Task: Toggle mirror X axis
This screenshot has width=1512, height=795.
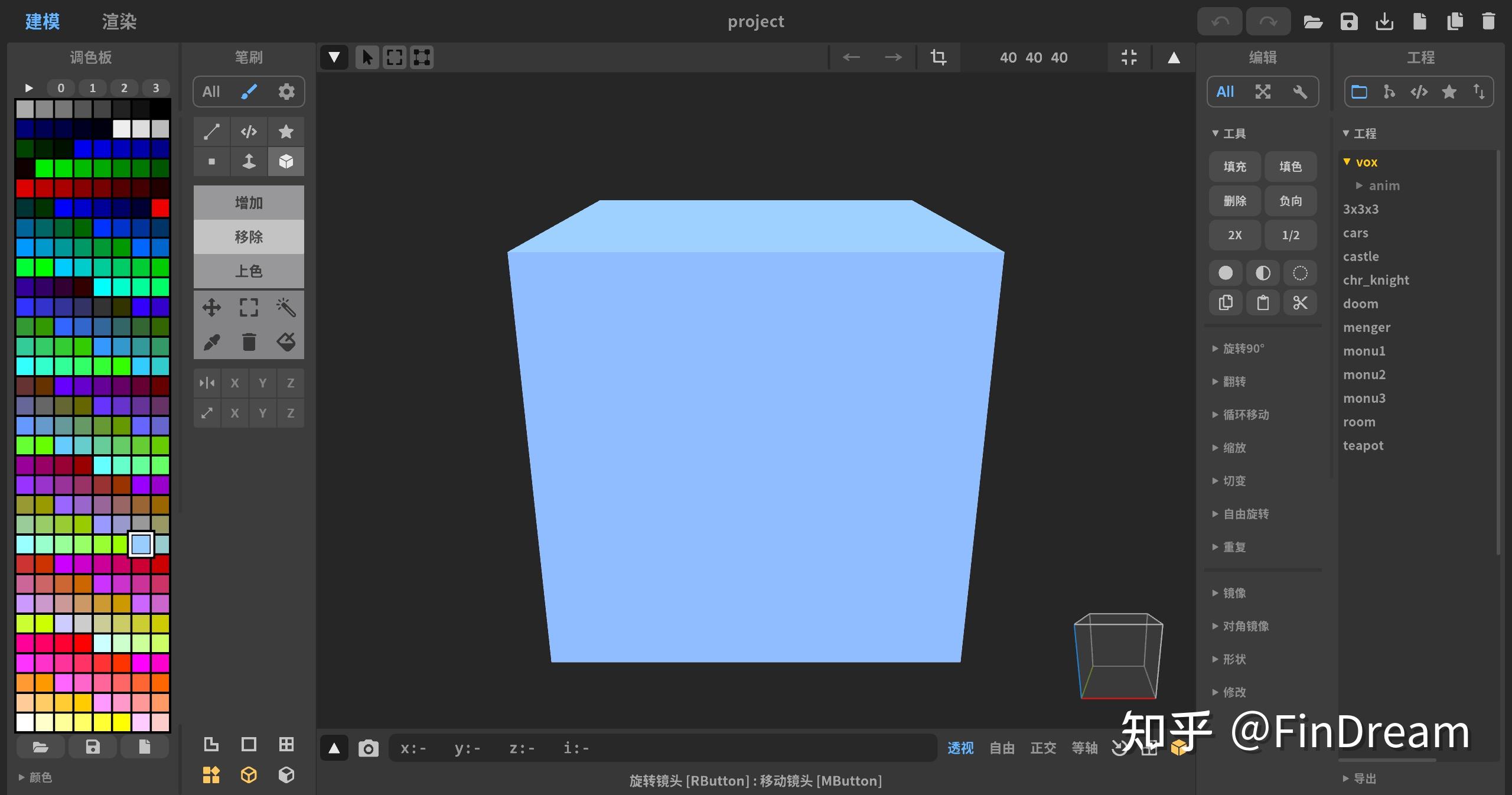Action: [235, 383]
